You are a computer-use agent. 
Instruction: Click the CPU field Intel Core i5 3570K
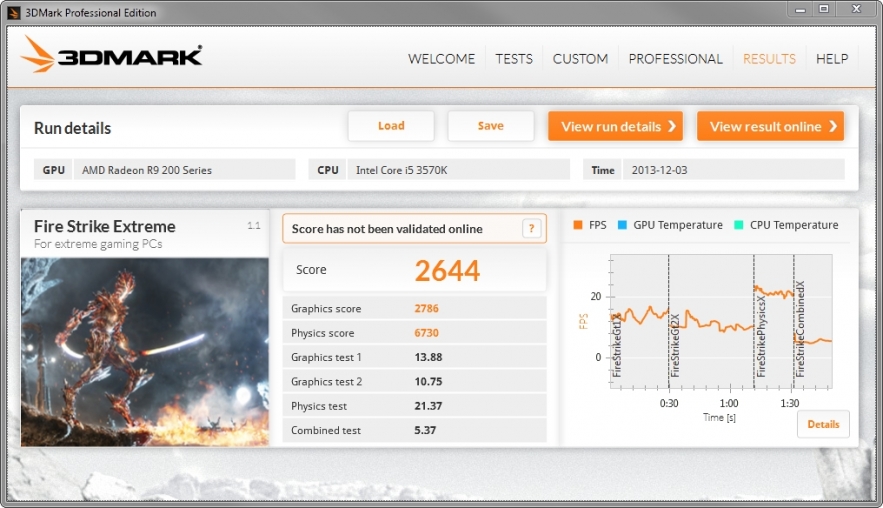(x=458, y=170)
